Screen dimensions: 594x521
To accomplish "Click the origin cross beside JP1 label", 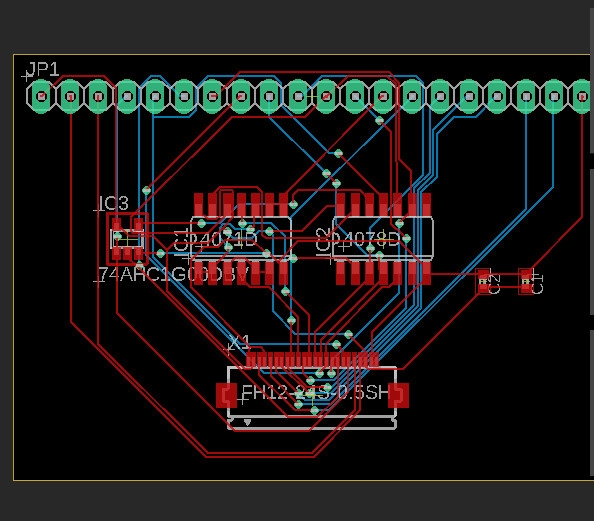I will pyautogui.click(x=27, y=77).
